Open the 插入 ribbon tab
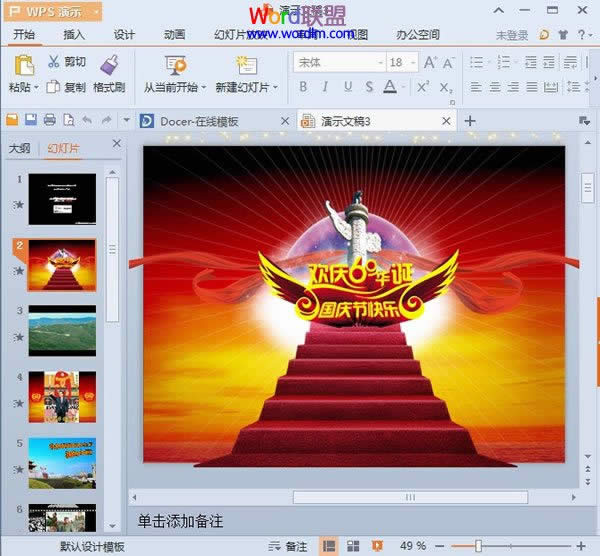 74,34
